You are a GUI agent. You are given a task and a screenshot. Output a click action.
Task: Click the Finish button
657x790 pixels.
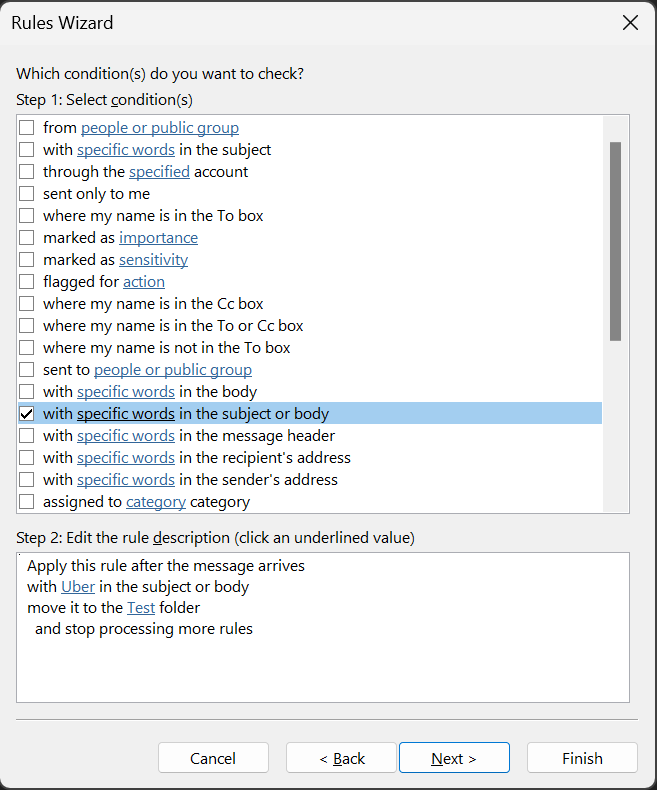[x=582, y=758]
